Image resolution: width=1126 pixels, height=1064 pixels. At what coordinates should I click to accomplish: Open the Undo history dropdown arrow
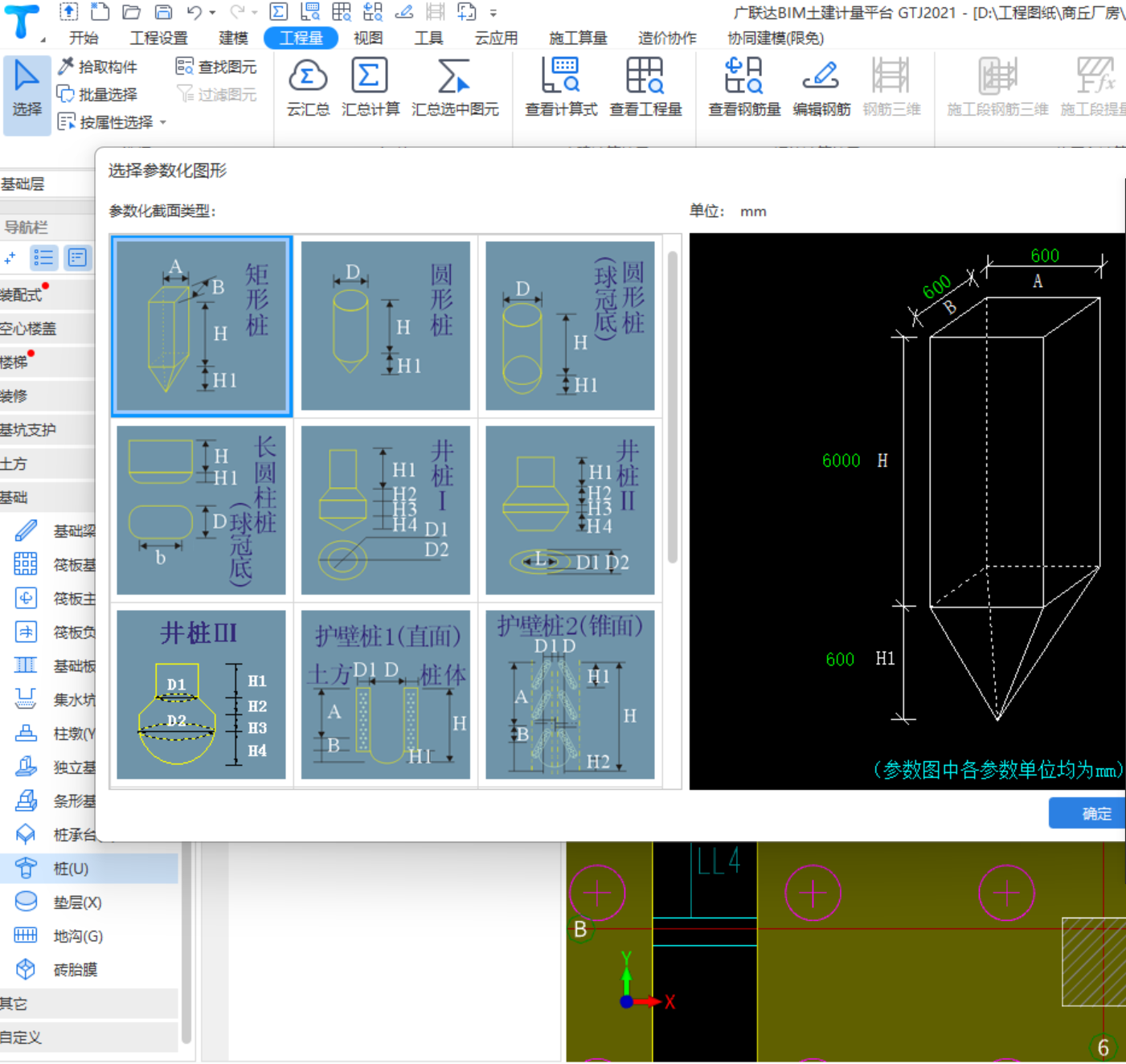tap(212, 12)
